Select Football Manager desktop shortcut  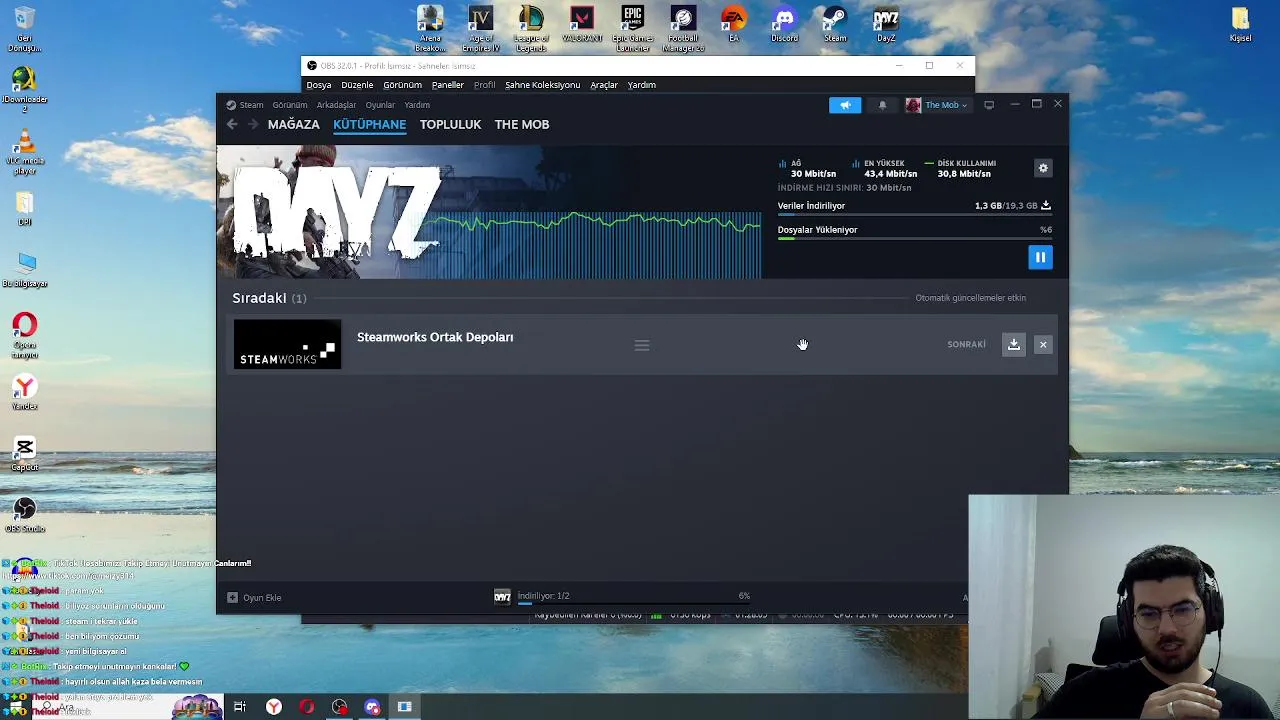683,29
